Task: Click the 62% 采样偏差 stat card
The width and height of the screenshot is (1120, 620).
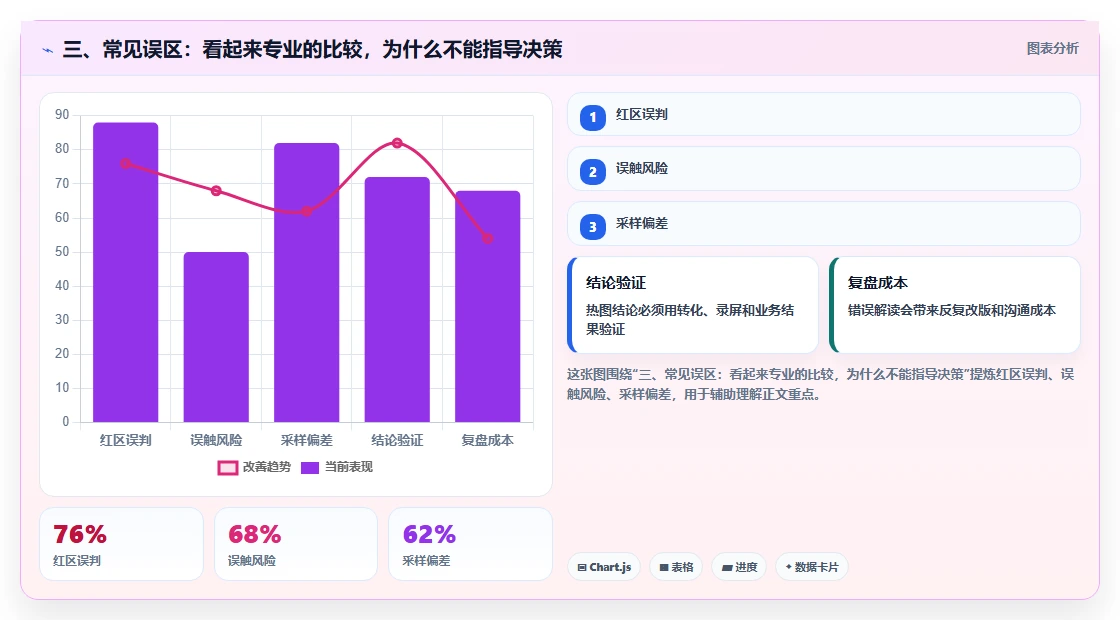Action: point(471,544)
